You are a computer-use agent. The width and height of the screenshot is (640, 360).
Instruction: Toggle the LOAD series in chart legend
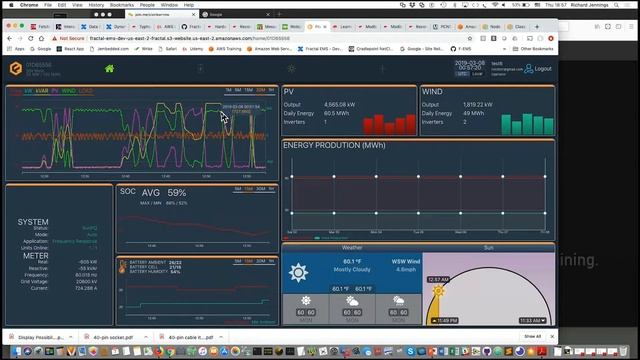point(85,91)
